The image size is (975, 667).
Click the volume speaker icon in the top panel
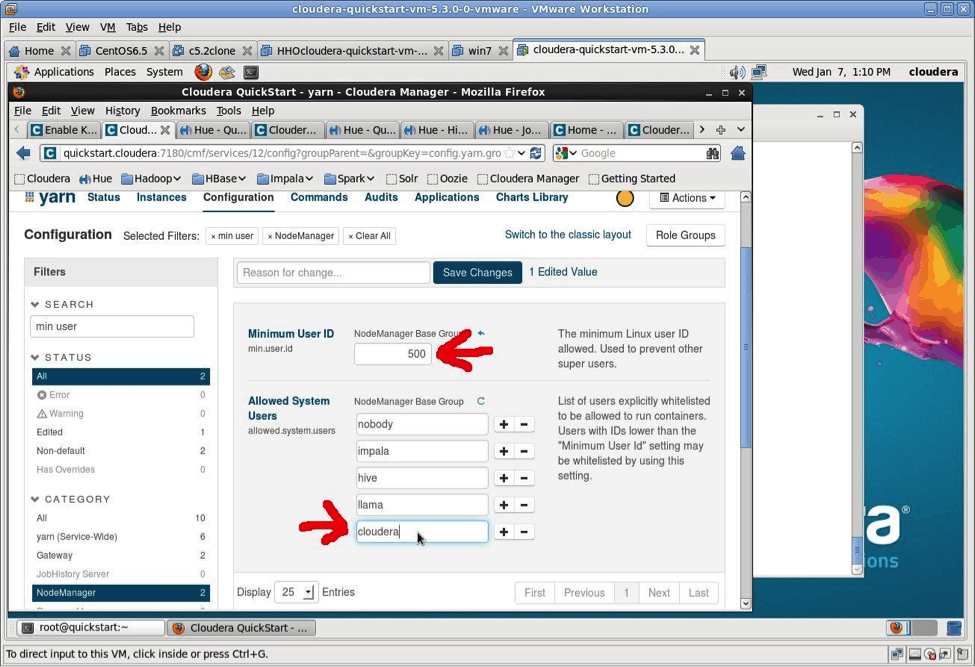tap(737, 72)
